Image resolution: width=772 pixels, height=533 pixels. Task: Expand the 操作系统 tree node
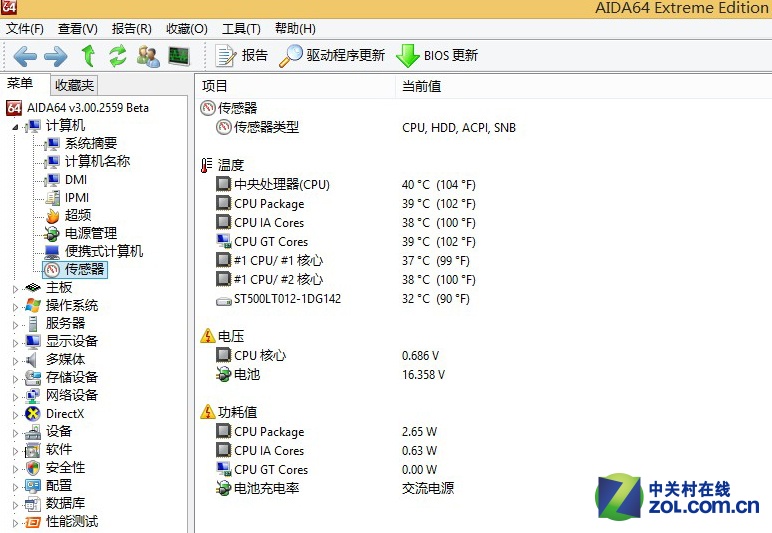click(x=15, y=307)
